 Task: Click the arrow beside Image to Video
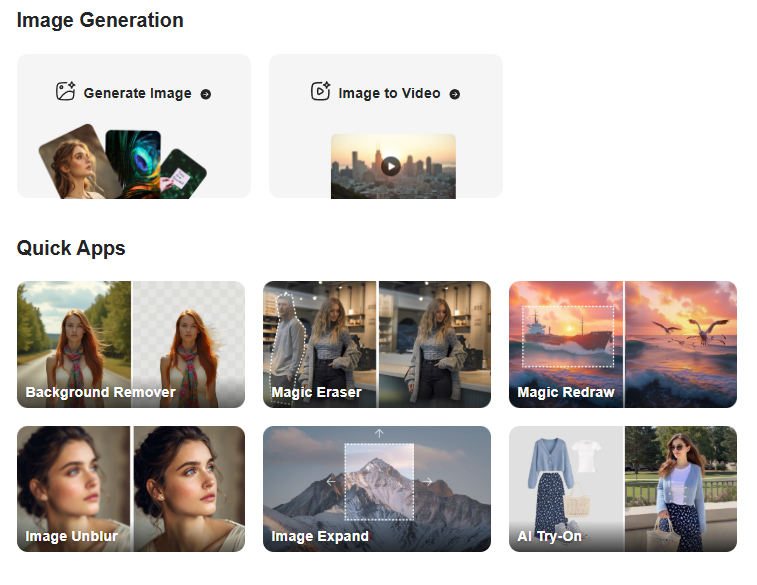455,94
